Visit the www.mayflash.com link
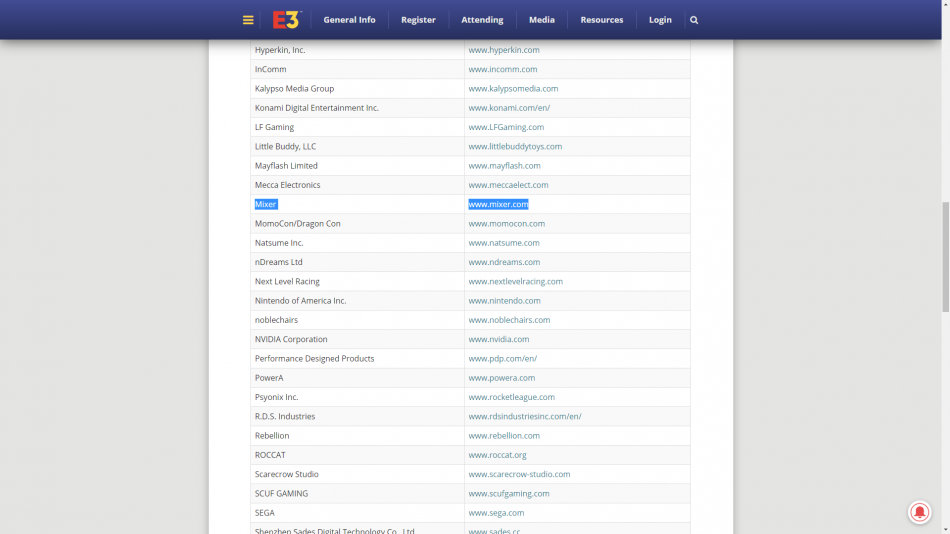 coord(504,165)
